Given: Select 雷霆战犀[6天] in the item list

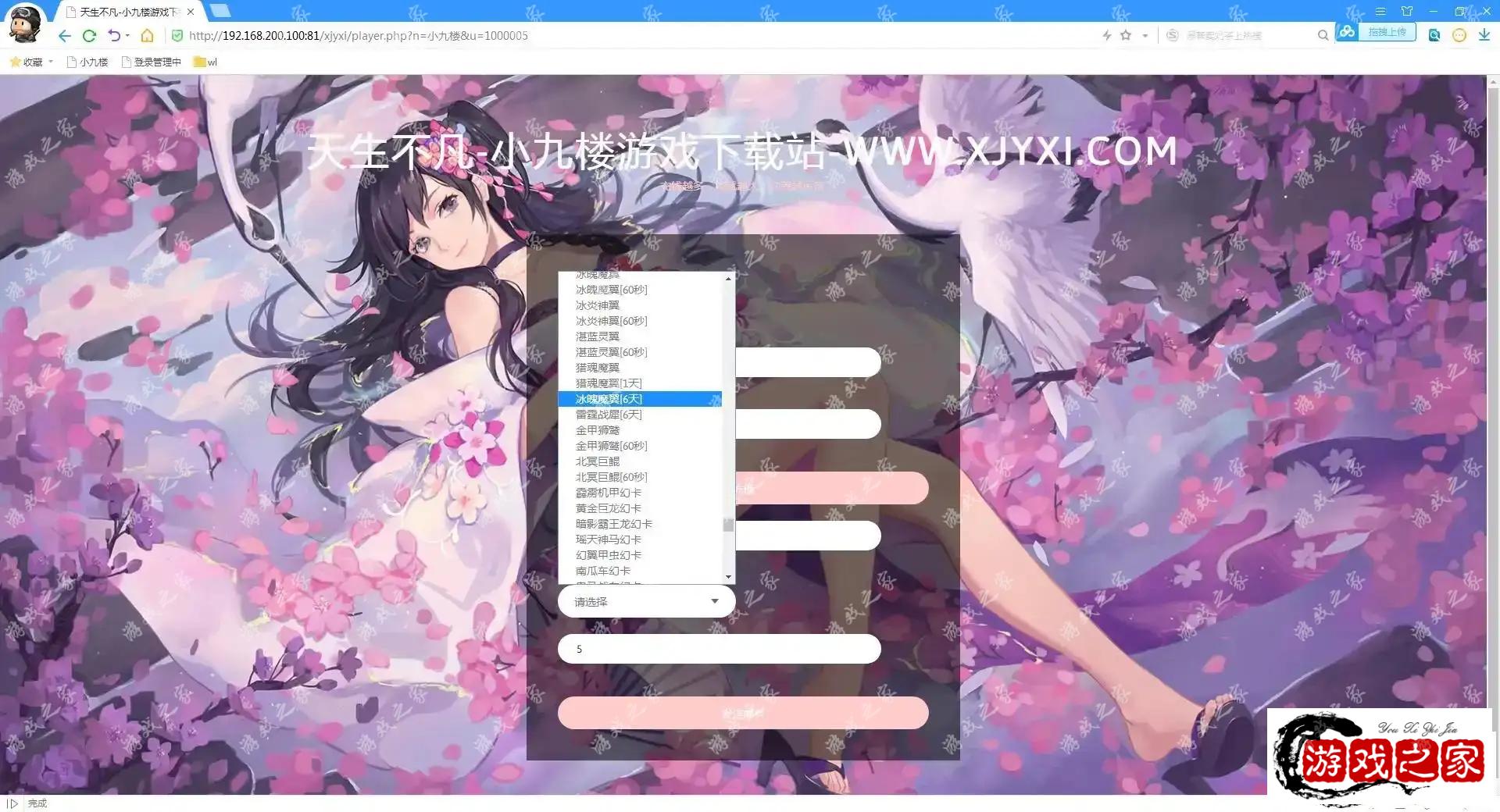Looking at the screenshot, I should click(608, 415).
